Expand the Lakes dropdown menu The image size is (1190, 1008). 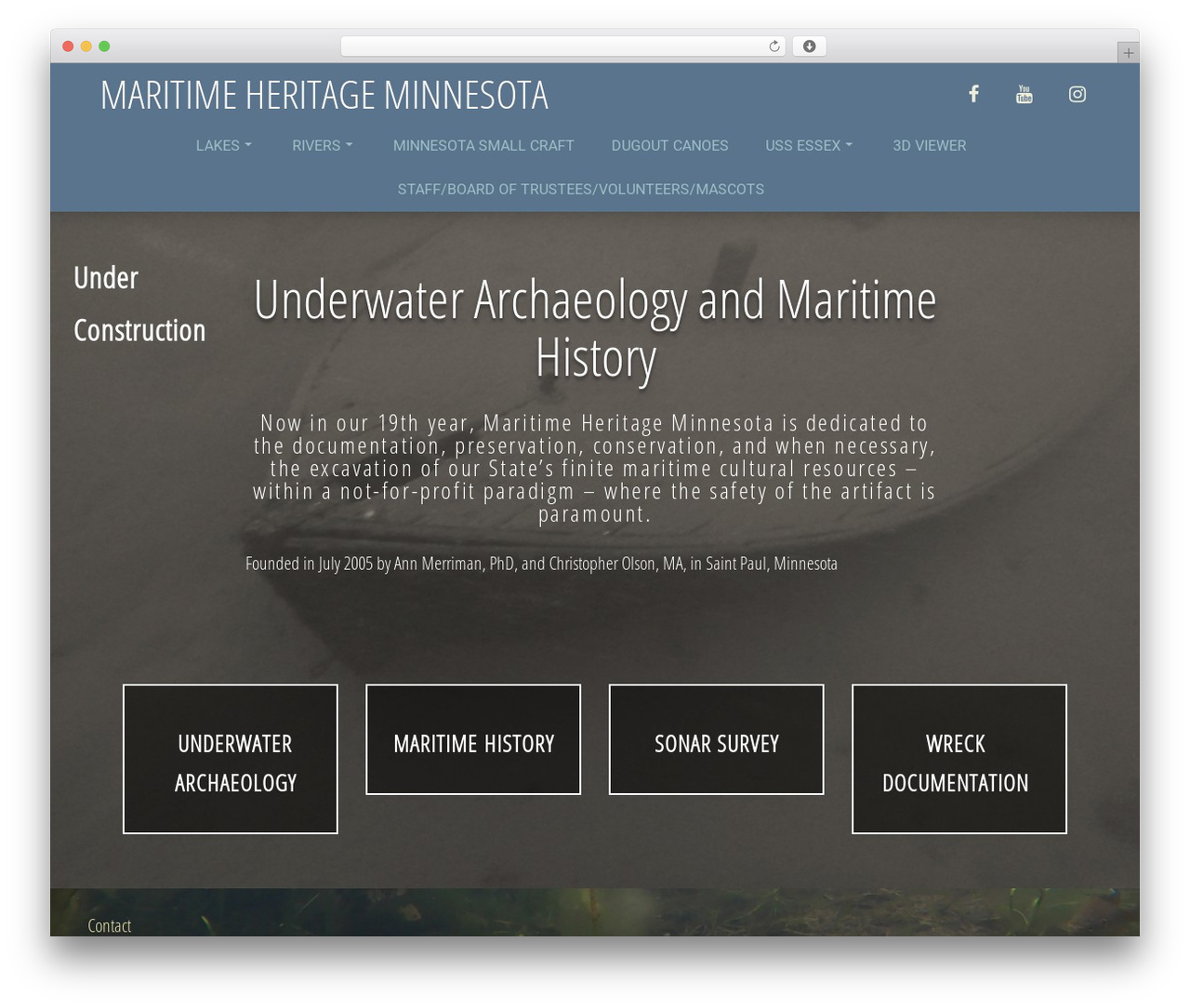[x=224, y=145]
